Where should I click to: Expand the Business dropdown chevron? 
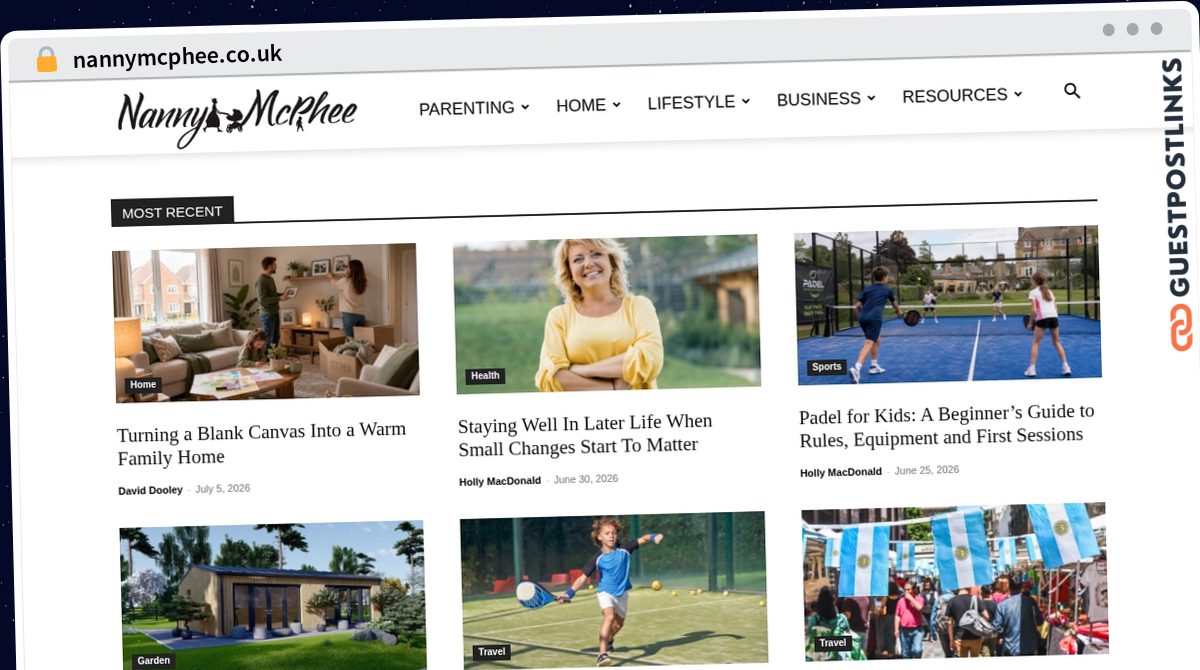pyautogui.click(x=871, y=98)
